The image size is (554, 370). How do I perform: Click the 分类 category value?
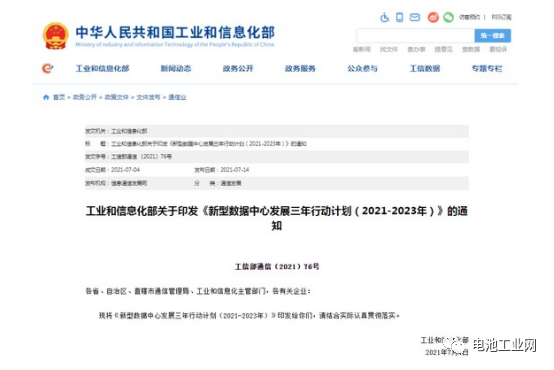tap(231, 183)
